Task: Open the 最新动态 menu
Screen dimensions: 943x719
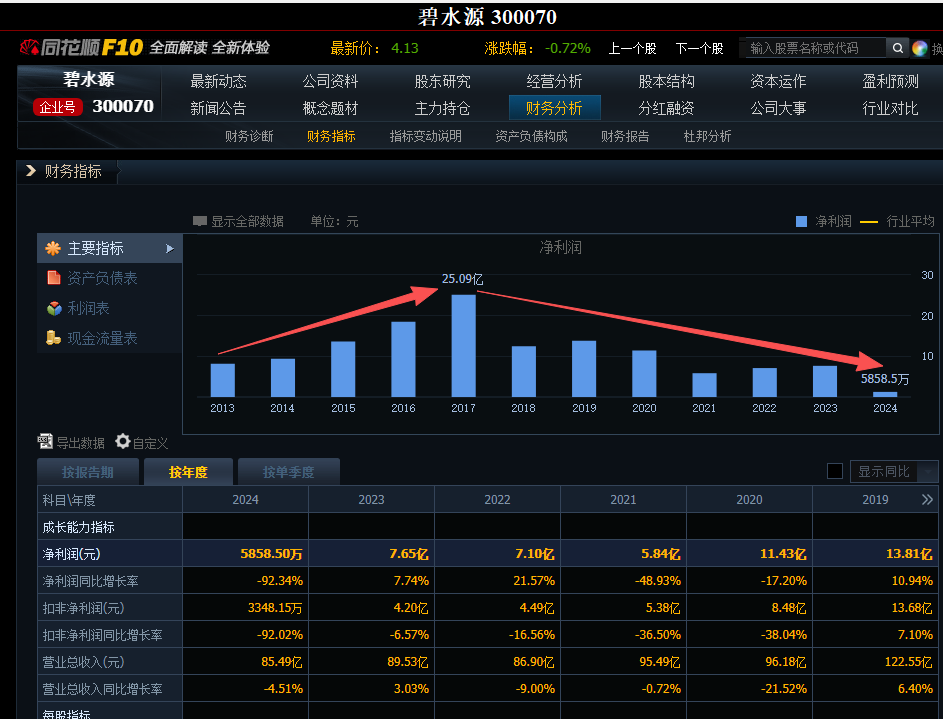Action: click(218, 81)
